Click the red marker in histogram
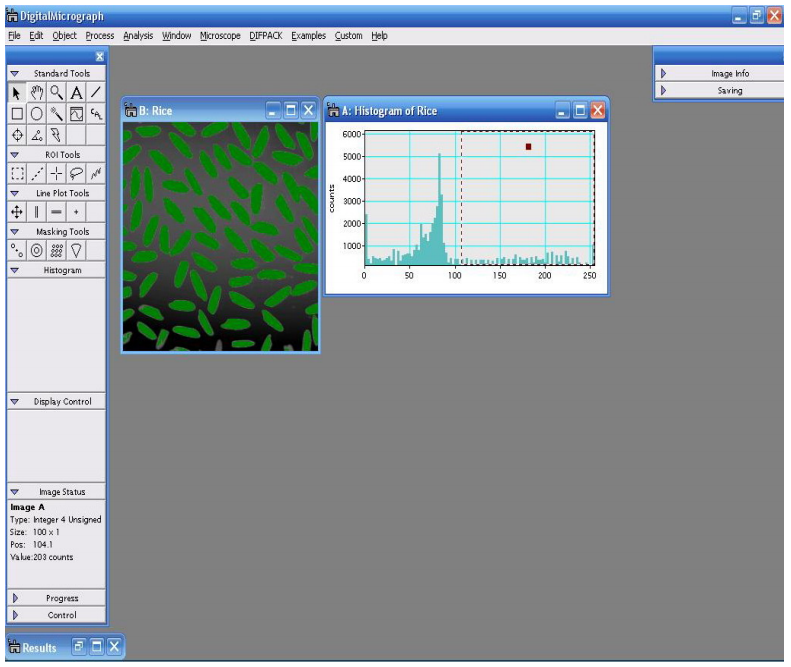Viewport: 791px width, 667px height. pos(529,147)
